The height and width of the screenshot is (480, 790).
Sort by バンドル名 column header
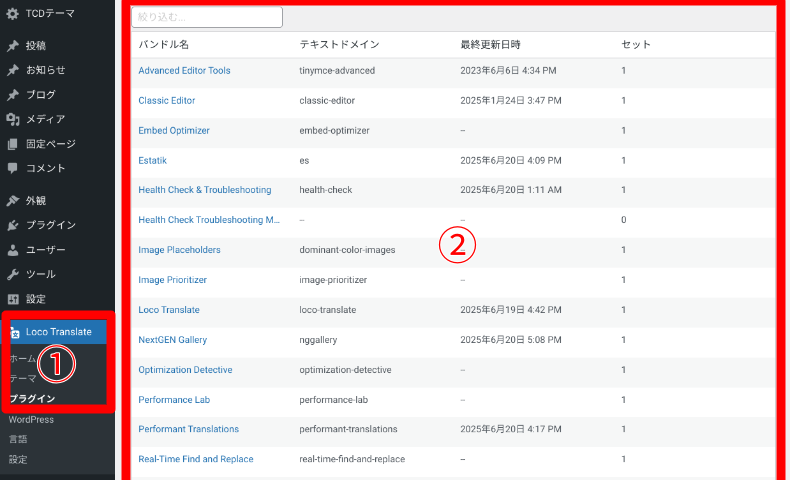[163, 44]
